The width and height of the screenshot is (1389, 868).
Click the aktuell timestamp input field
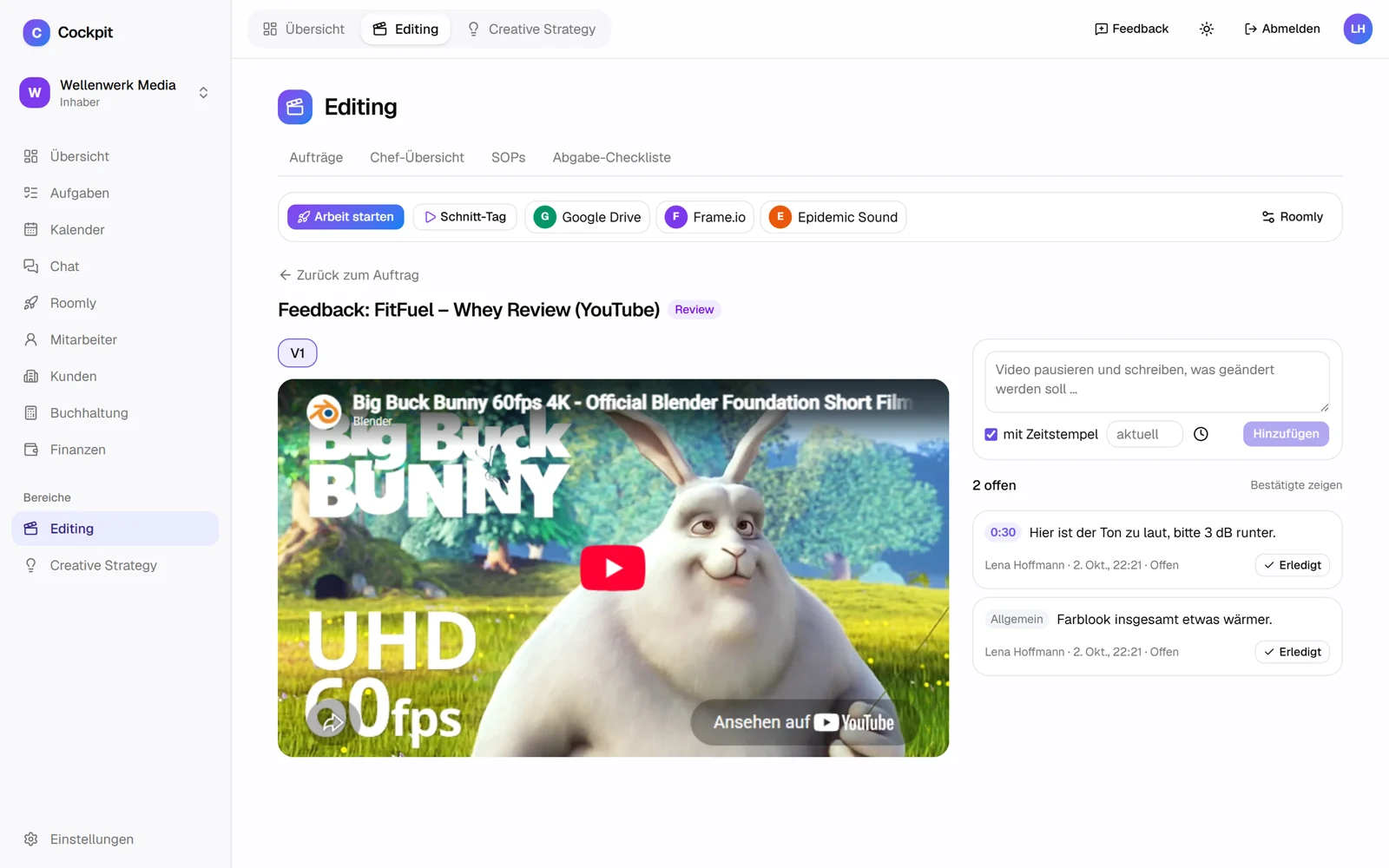coord(1144,434)
